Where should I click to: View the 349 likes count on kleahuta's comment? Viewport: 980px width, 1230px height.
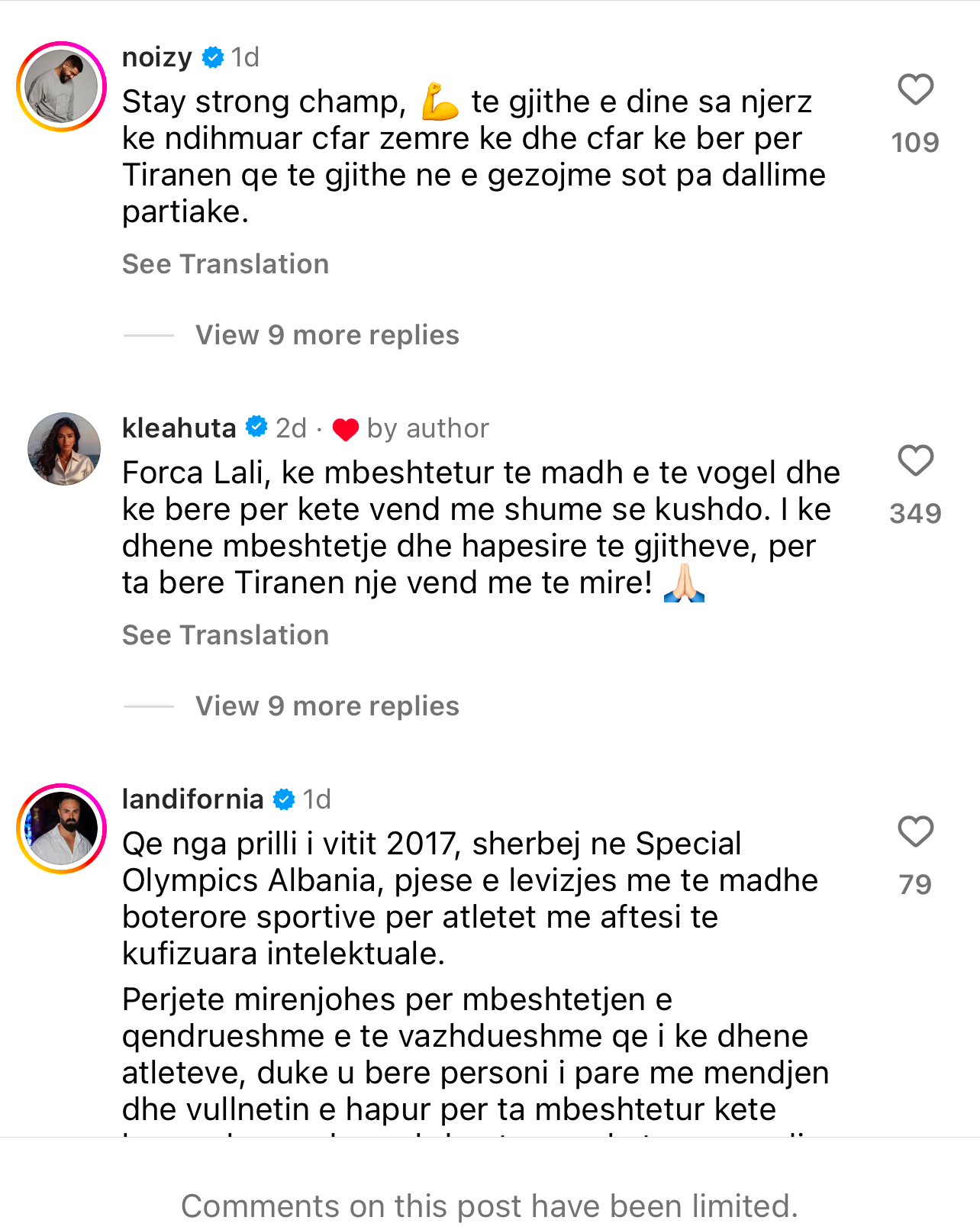pyautogui.click(x=915, y=513)
